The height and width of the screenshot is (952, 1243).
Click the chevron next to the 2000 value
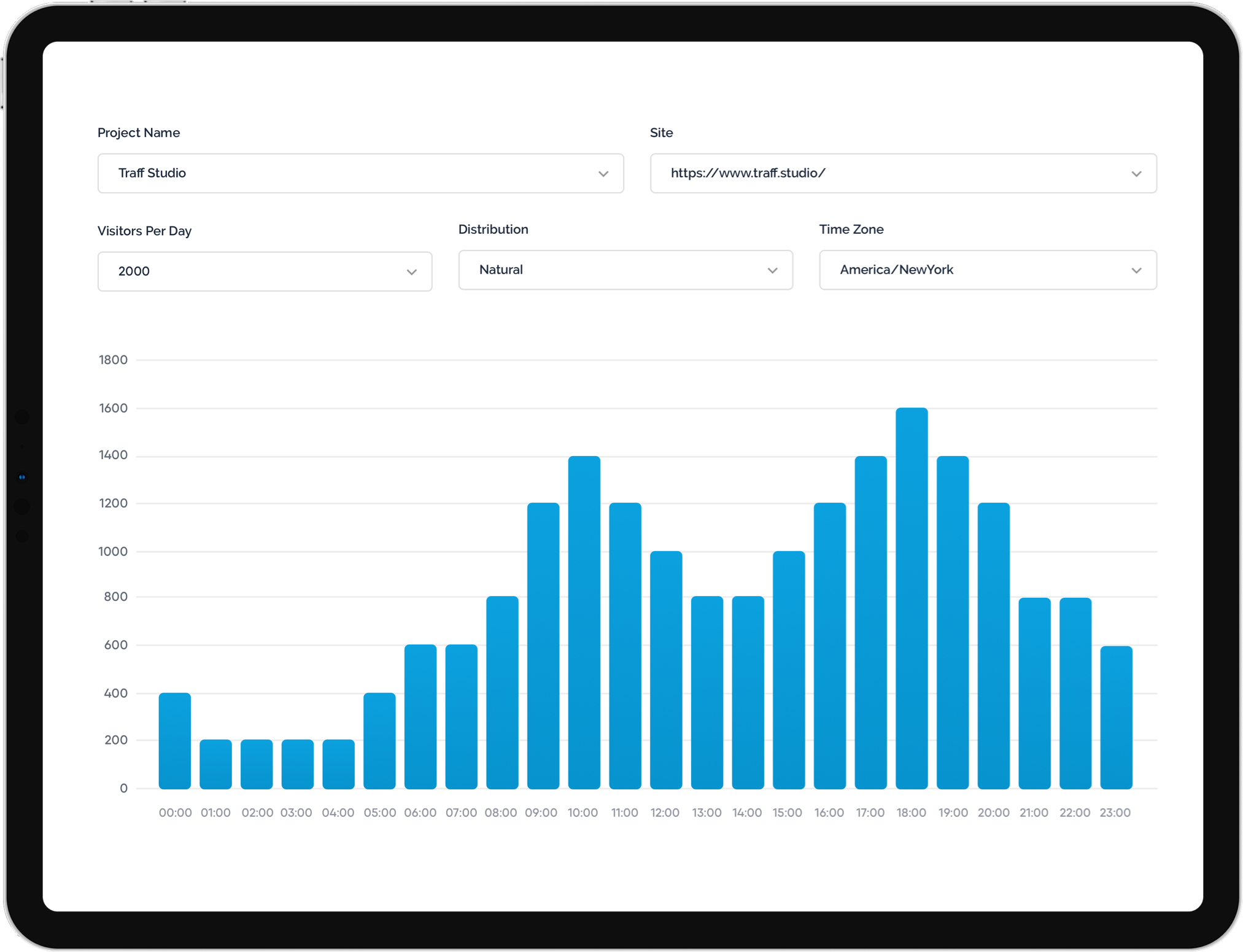coord(411,271)
